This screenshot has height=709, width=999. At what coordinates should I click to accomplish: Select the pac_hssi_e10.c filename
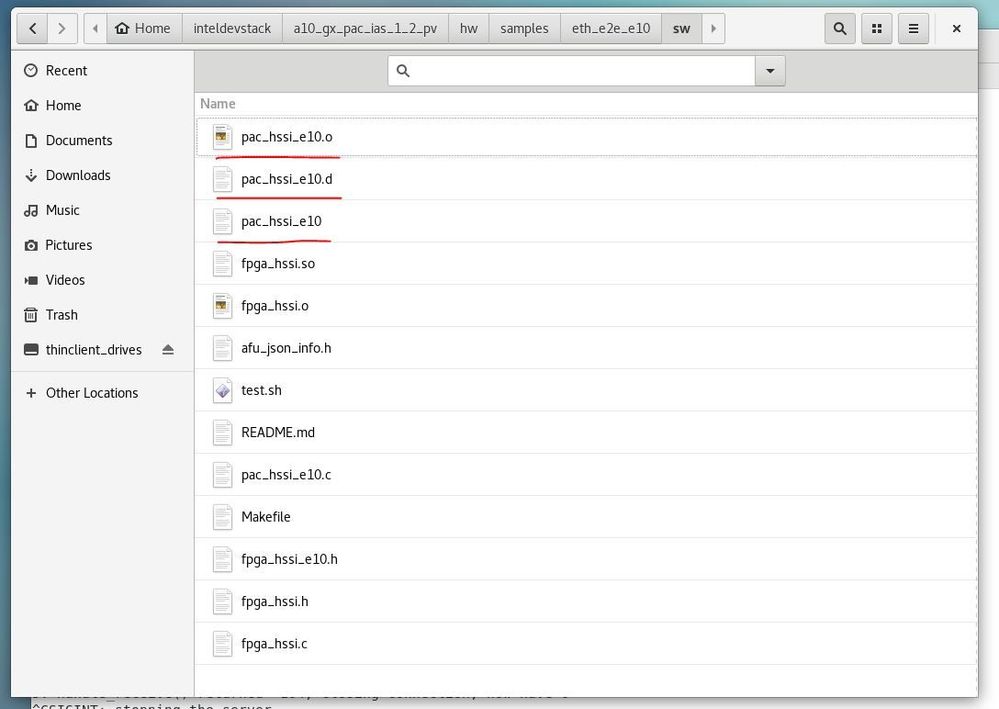point(286,475)
